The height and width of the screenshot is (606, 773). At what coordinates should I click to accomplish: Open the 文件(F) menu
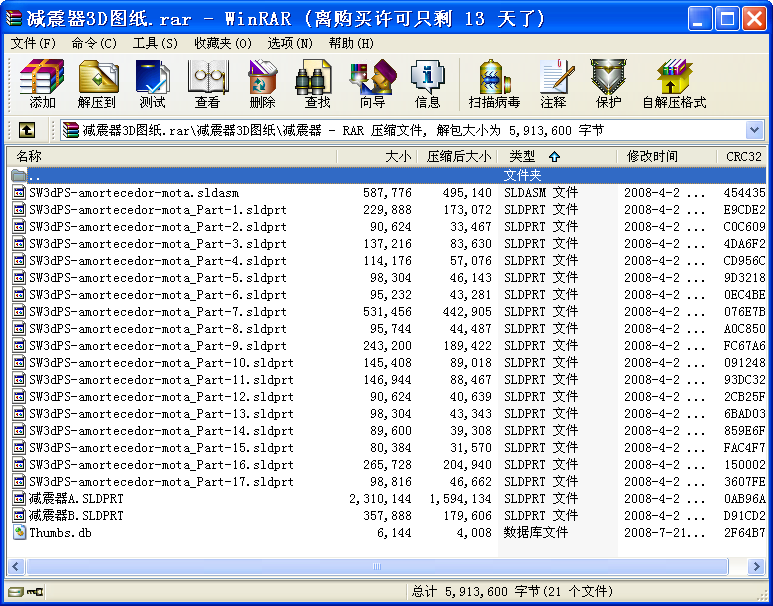33,43
